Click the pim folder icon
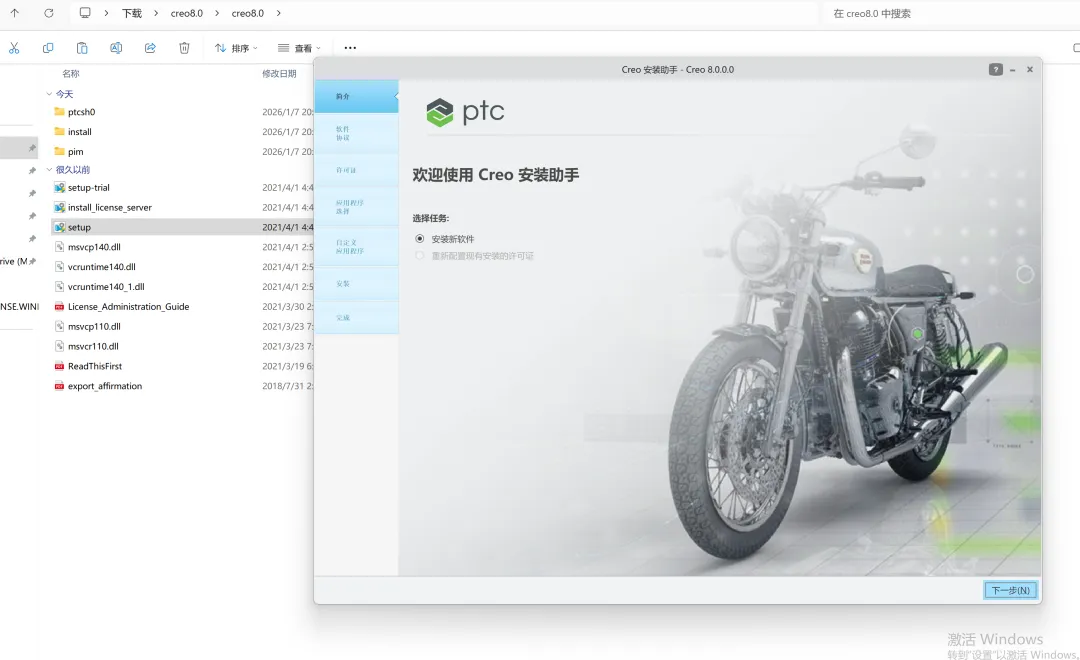The image size is (1080, 660). (x=59, y=152)
